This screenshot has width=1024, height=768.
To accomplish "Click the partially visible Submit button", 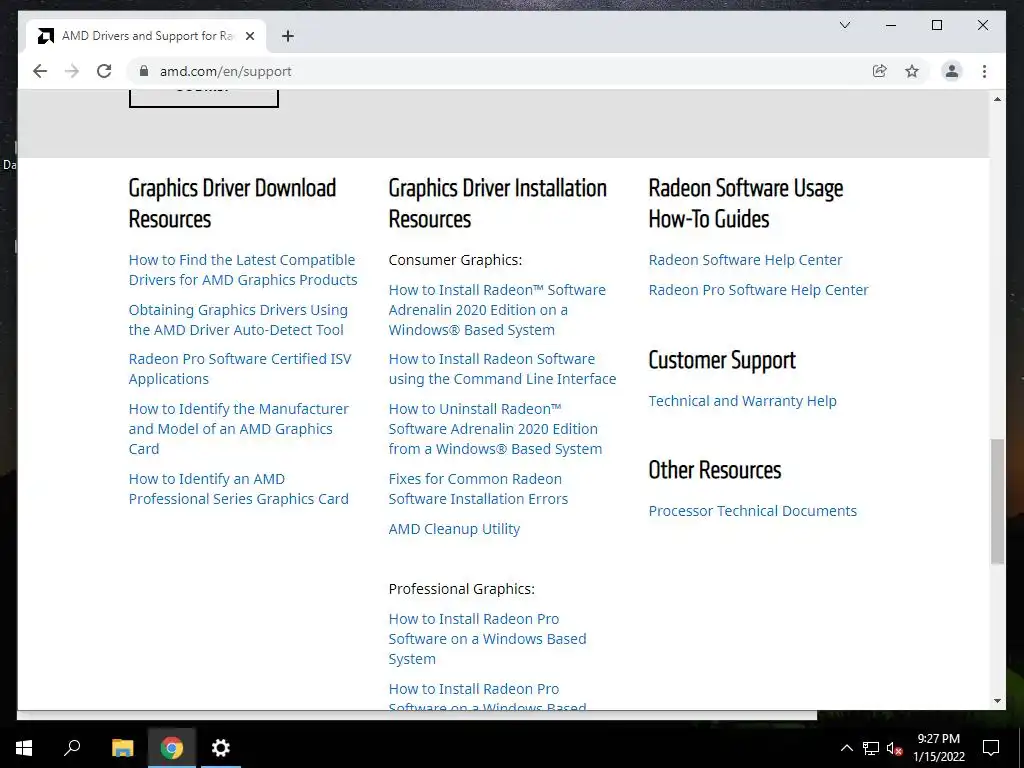I will (204, 98).
